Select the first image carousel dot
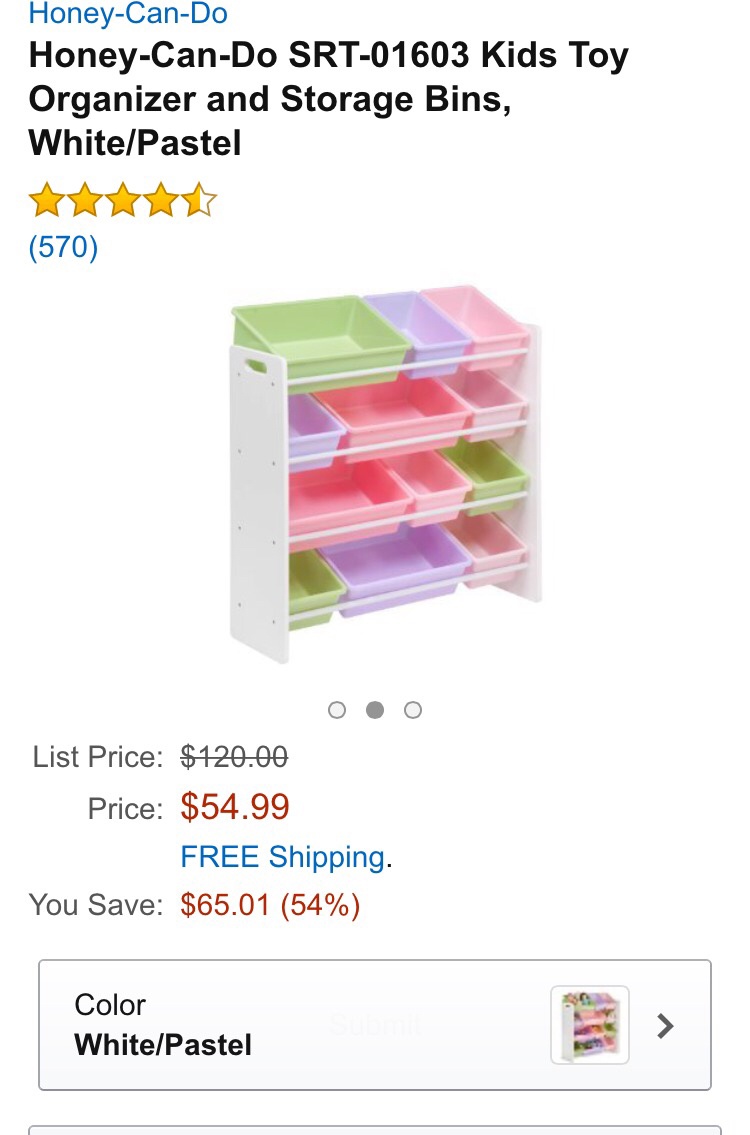The width and height of the screenshot is (750, 1135). tap(337, 710)
